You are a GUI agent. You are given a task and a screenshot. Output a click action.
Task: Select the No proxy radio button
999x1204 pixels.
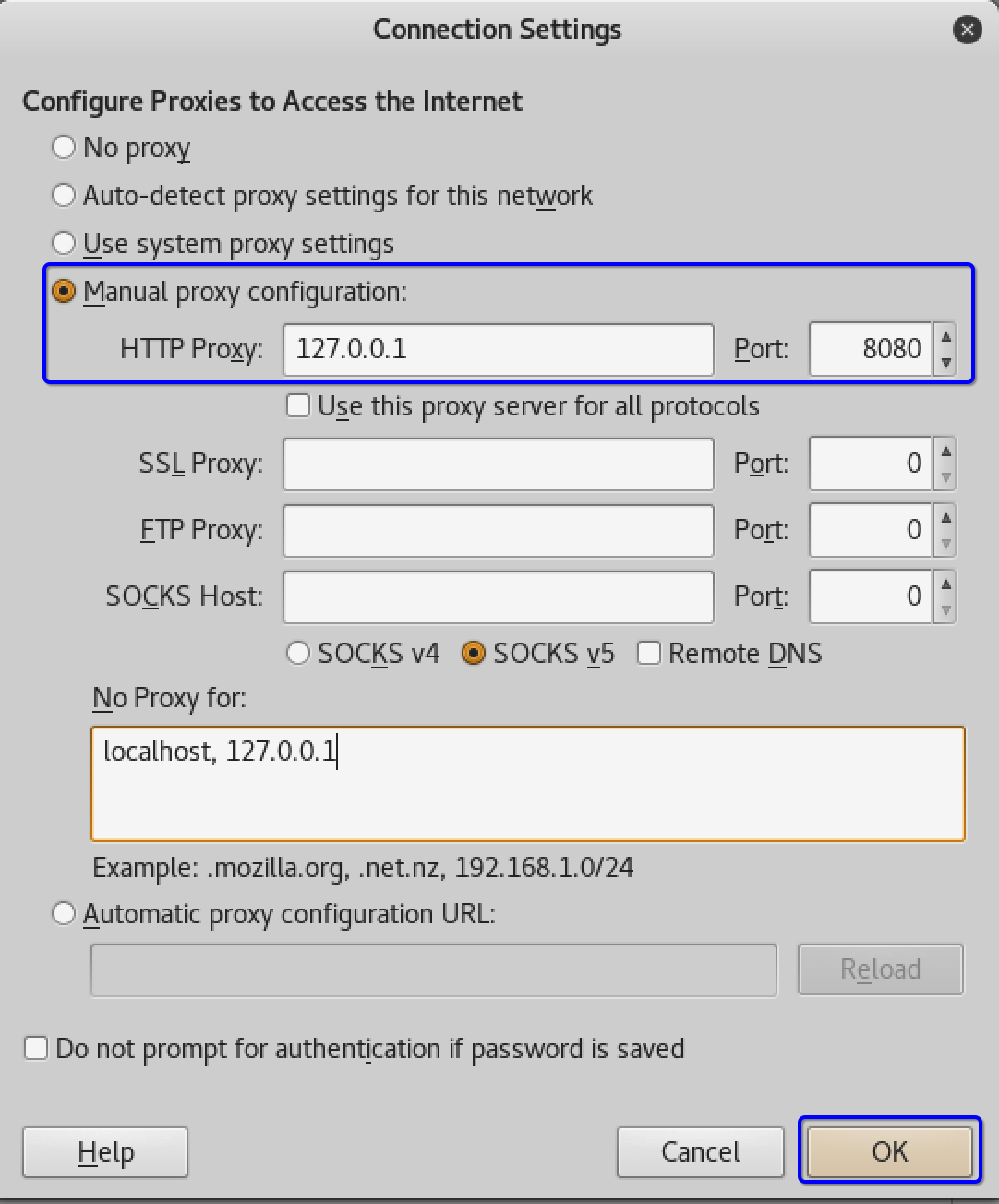(x=64, y=147)
